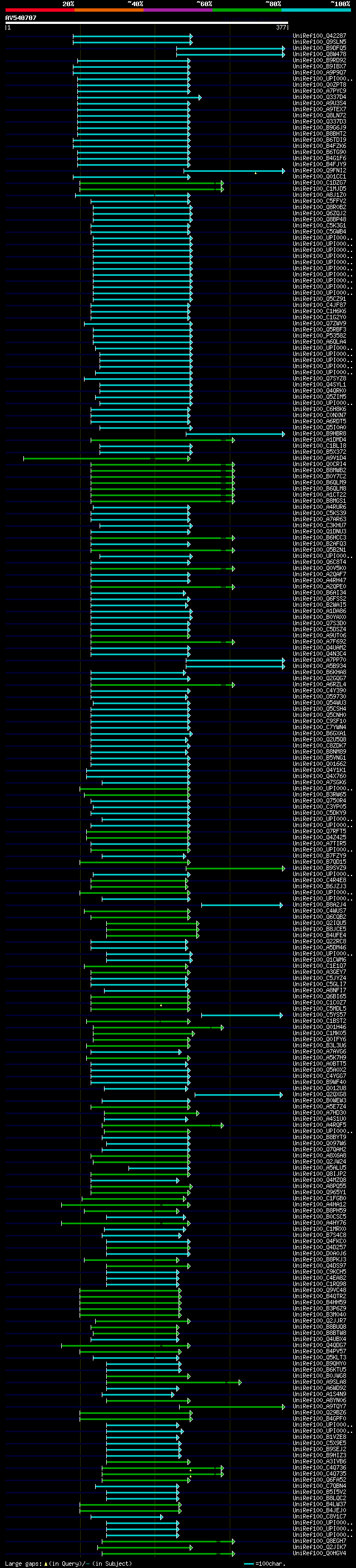
Task: Select hit label UniRef100_A4RQF5
Action: [319, 1125]
